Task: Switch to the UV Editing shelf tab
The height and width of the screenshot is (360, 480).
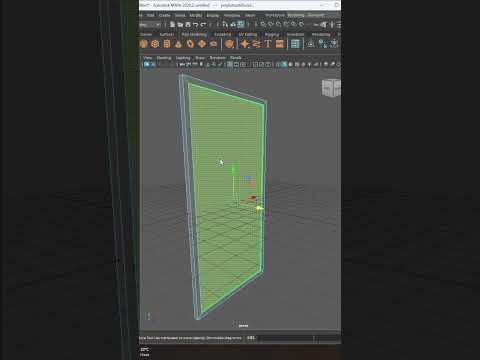Action: [248, 34]
